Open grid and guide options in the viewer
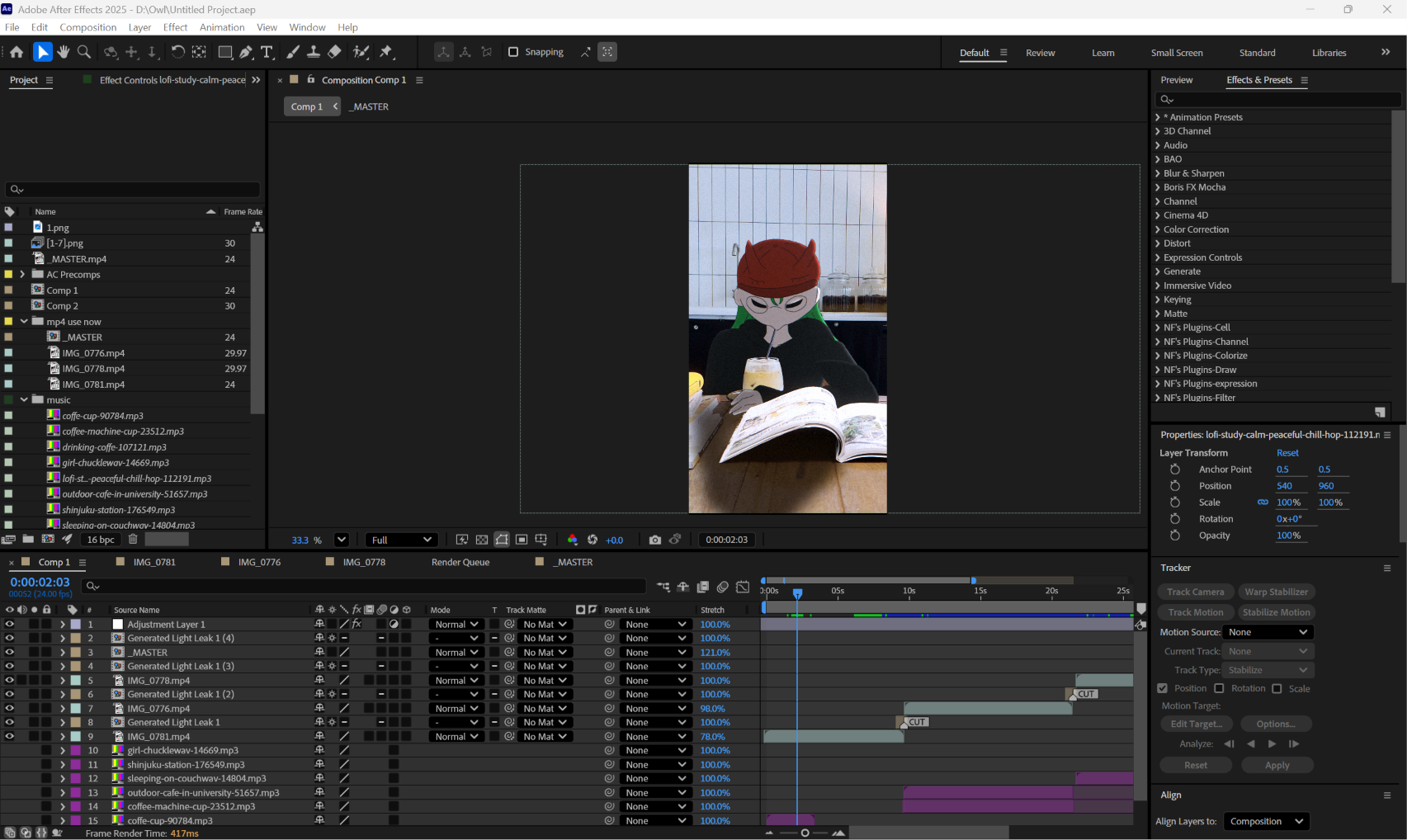This screenshot has height=840, width=1407. (x=541, y=540)
